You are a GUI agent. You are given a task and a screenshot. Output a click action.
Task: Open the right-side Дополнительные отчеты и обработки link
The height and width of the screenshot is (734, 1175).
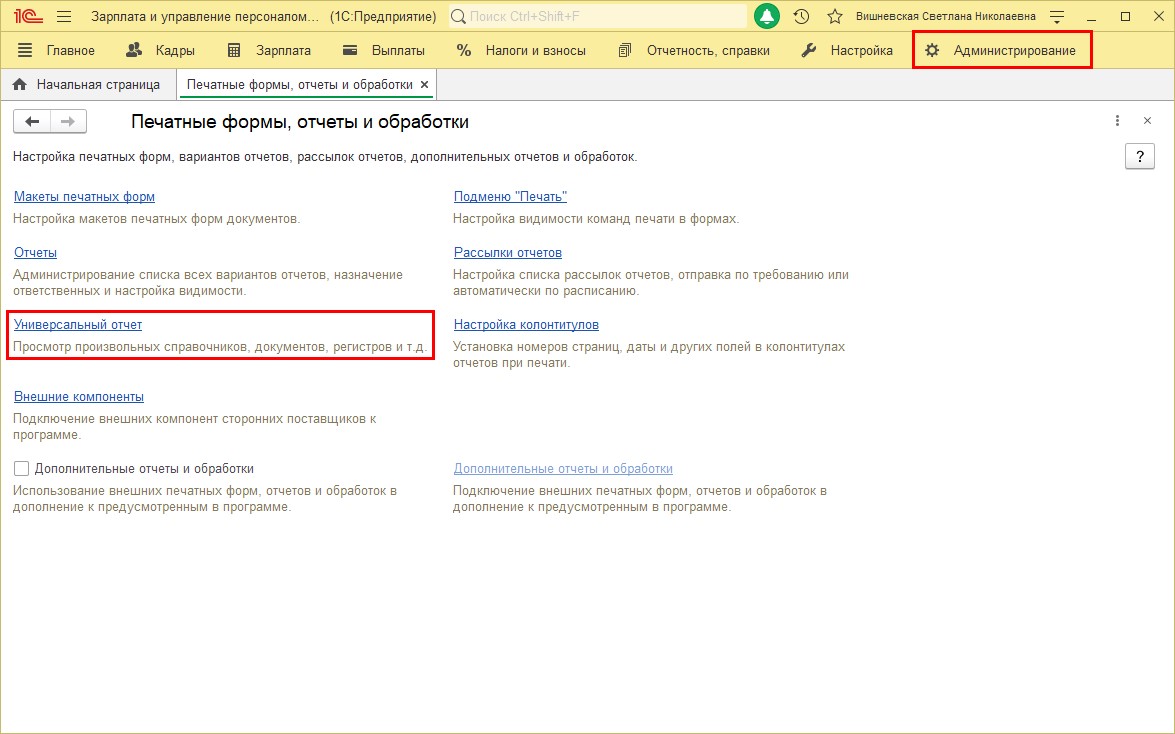tap(563, 469)
